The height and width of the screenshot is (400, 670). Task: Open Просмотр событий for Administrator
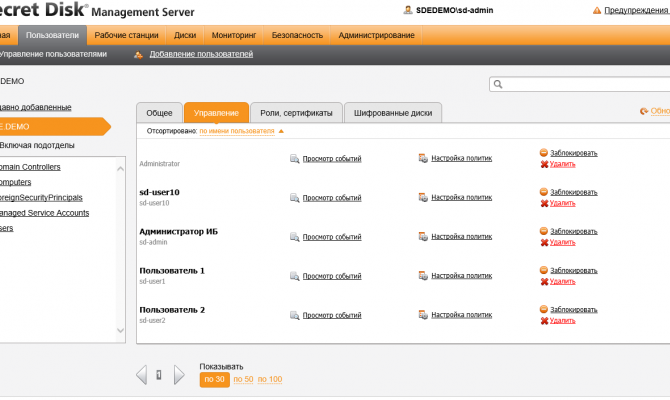(332, 159)
